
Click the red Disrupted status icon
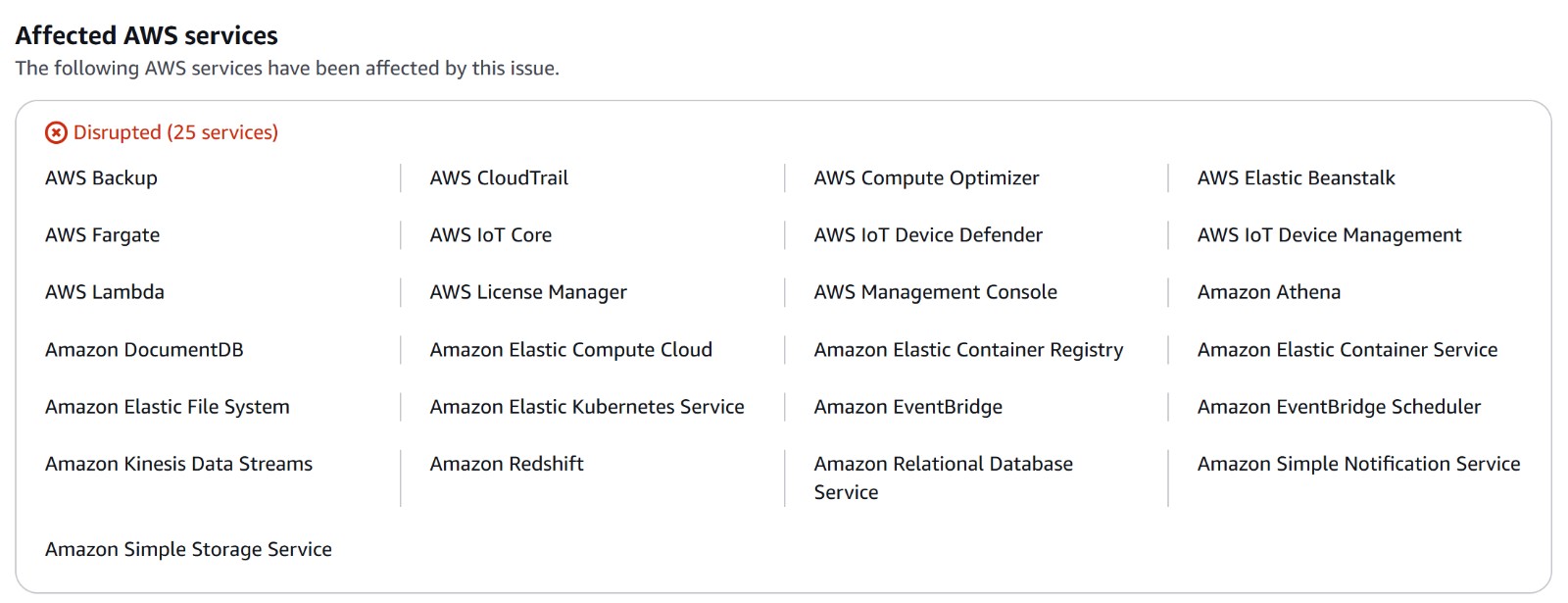pyautogui.click(x=57, y=132)
